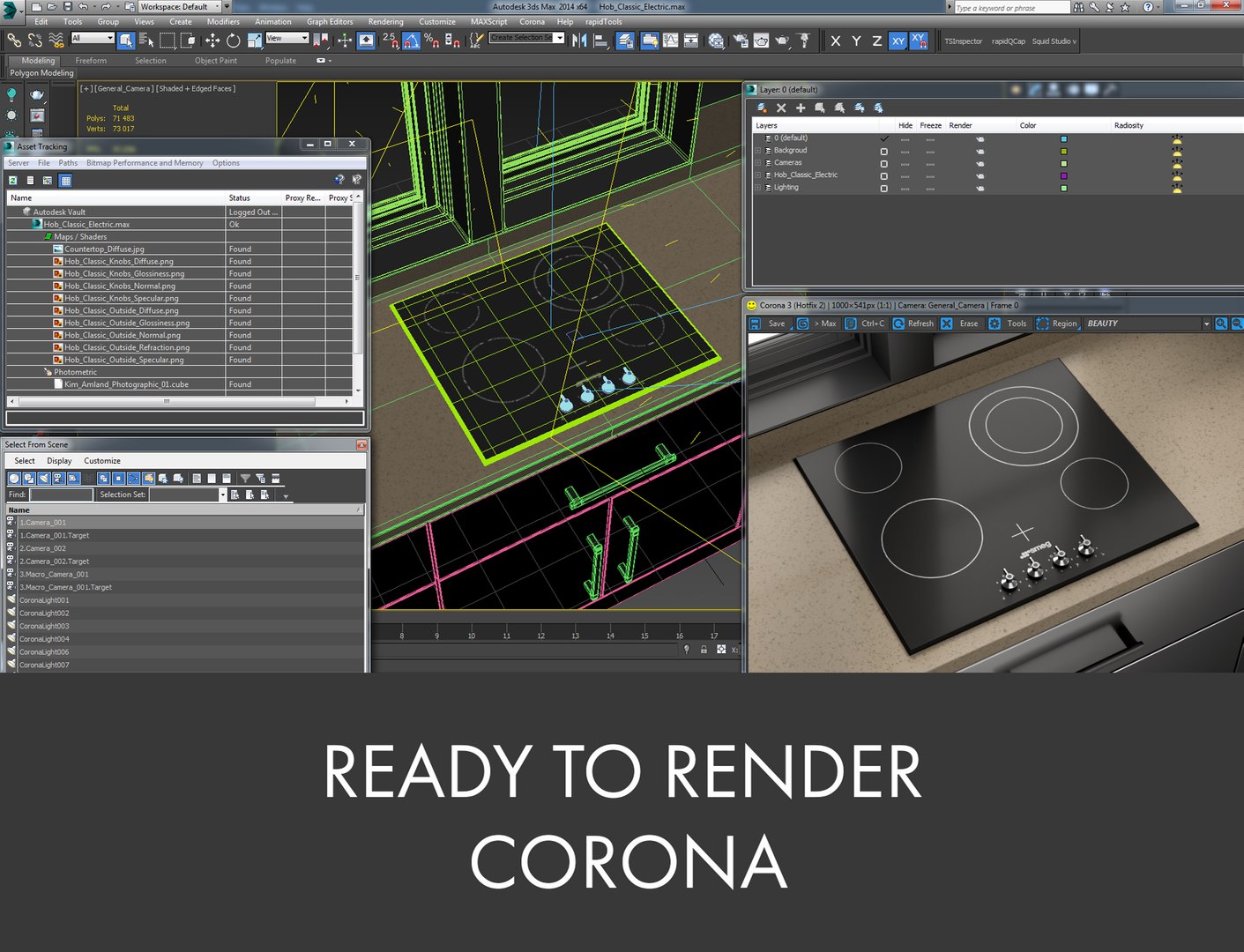Click the TSInspector toolbar button

963,41
